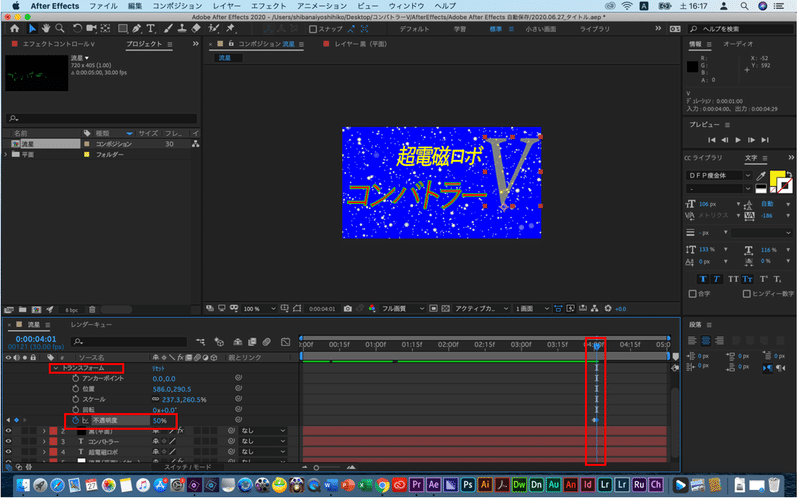Take a snapshot with the camera icon
Screen dimensions: 800x499
pyautogui.click(x=348, y=309)
